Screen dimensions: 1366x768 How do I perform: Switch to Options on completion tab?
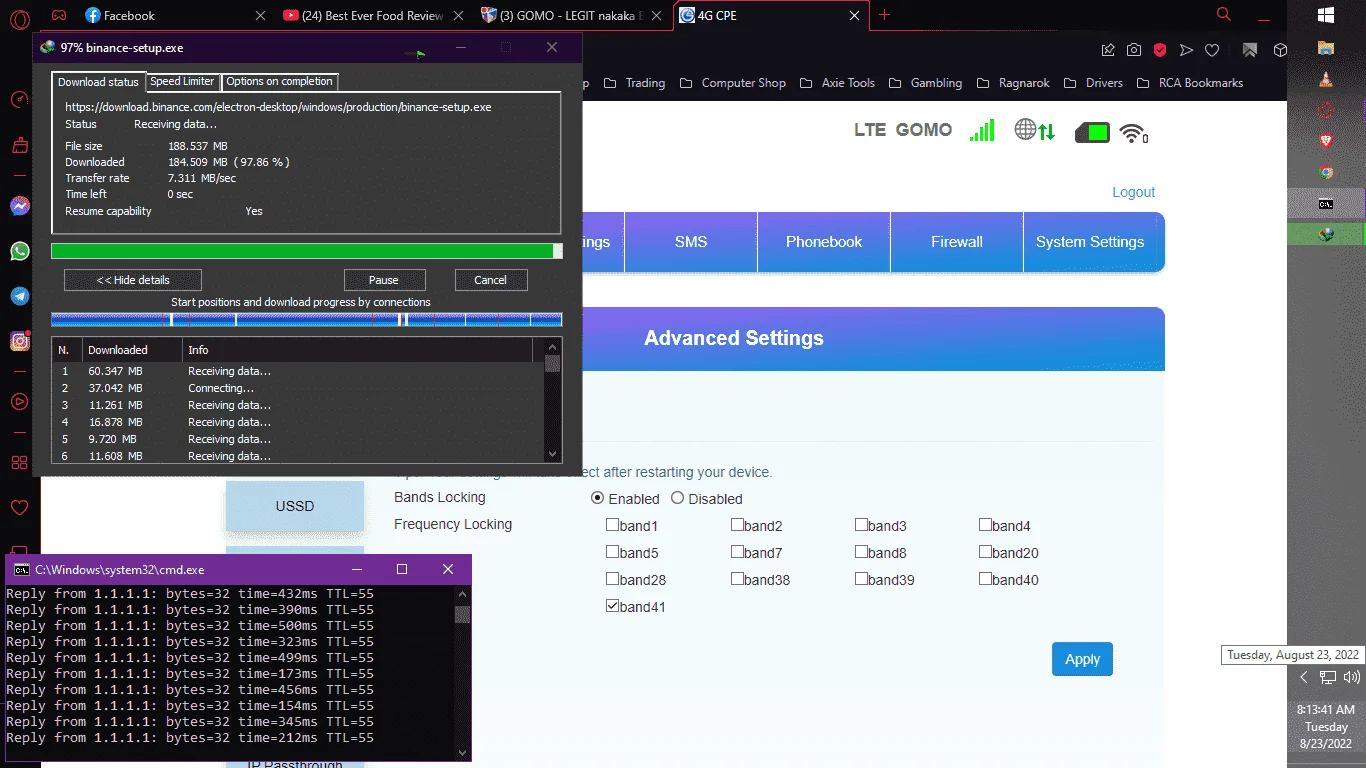pos(279,82)
